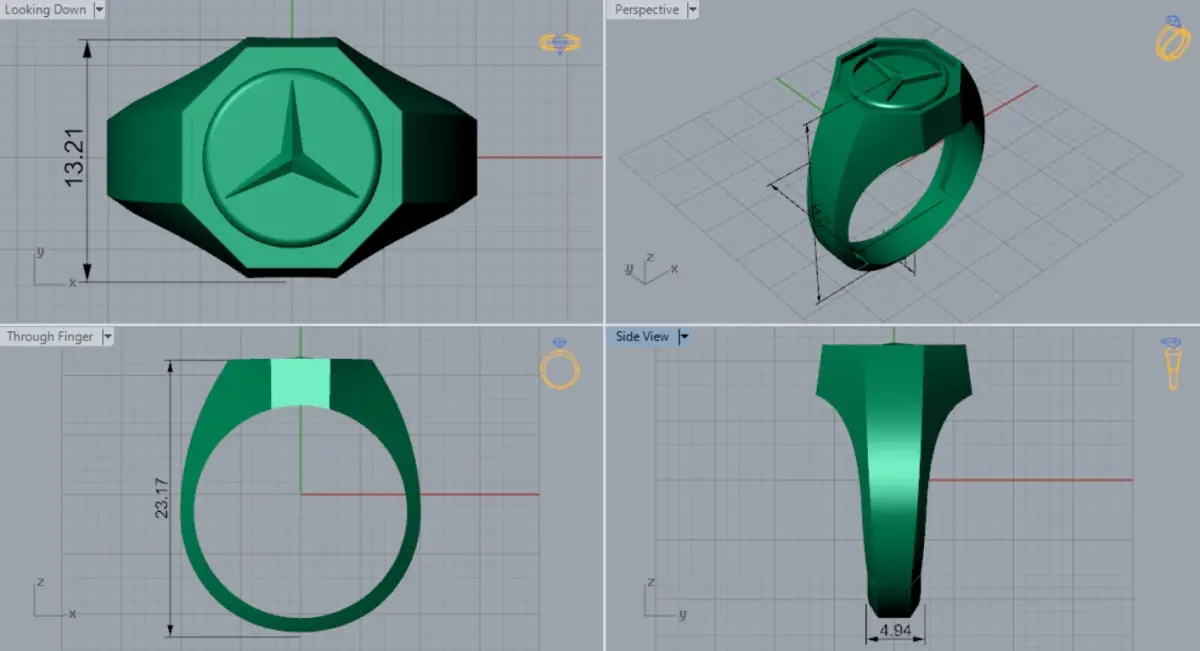Image resolution: width=1200 pixels, height=651 pixels.
Task: Click the Perspective viewport title
Action: [x=646, y=10]
